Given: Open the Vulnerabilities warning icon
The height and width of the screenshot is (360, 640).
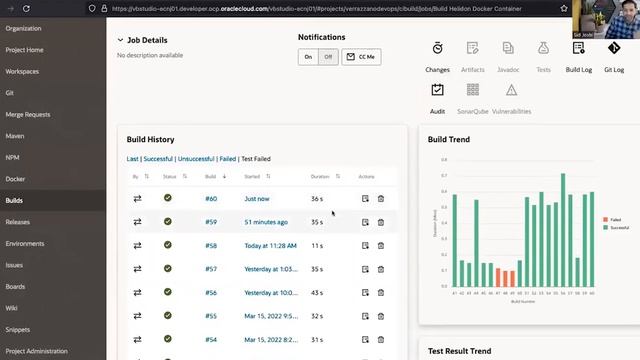Looking at the screenshot, I should click(x=511, y=90).
